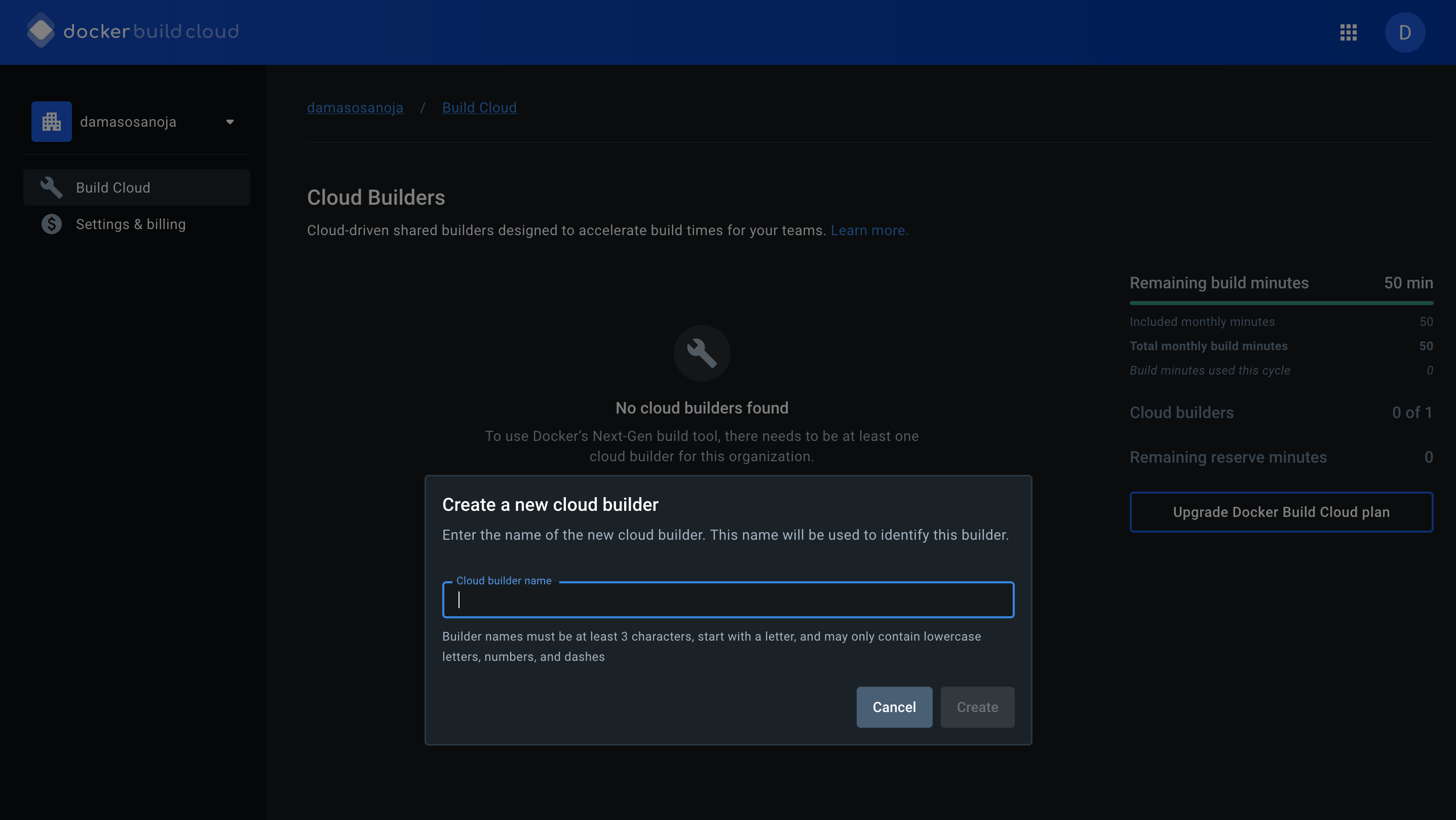Click Upgrade Docker Build Cloud plan button
This screenshot has height=820, width=1456.
pos(1281,512)
